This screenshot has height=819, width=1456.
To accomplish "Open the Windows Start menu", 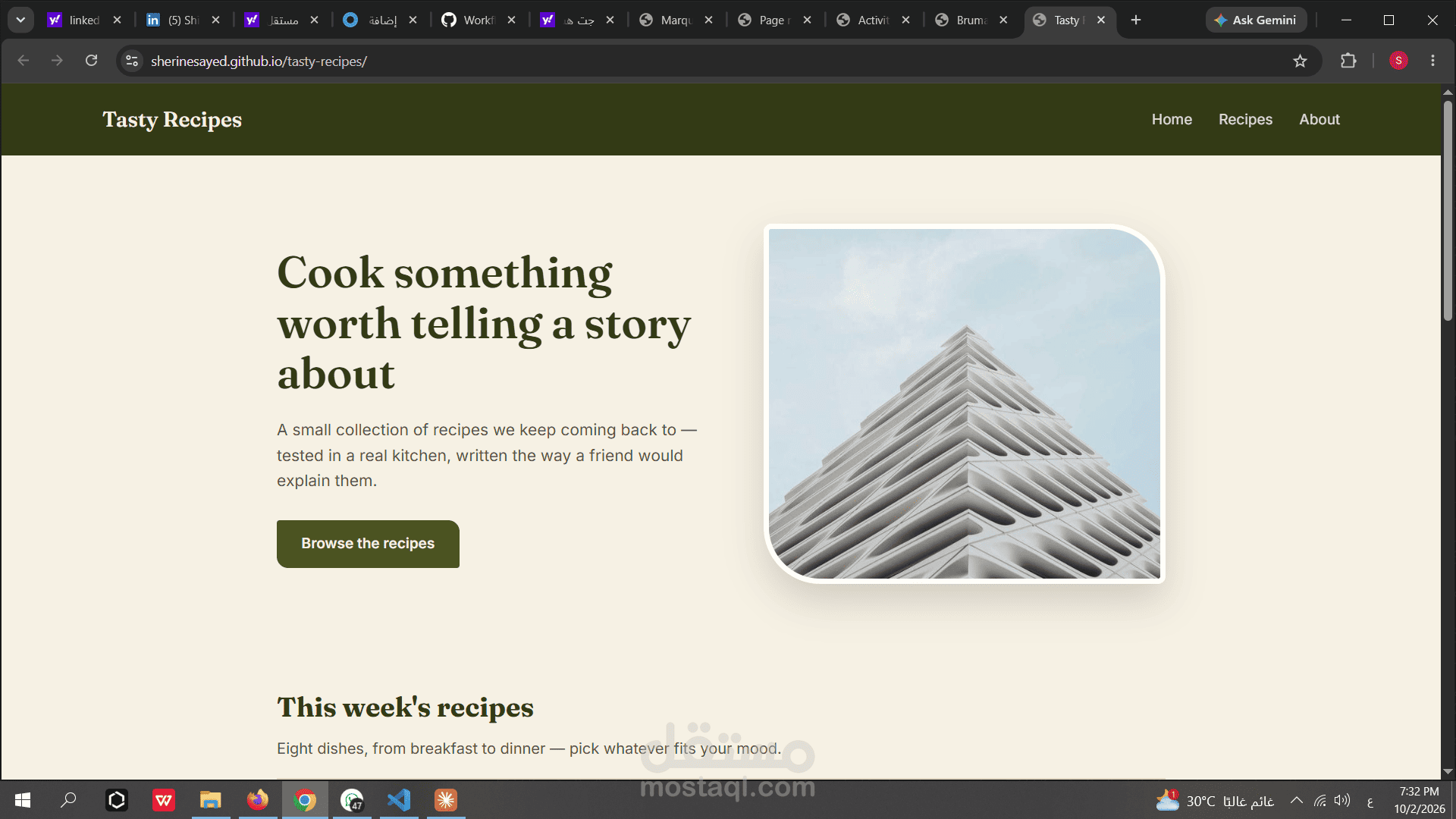I will (23, 800).
